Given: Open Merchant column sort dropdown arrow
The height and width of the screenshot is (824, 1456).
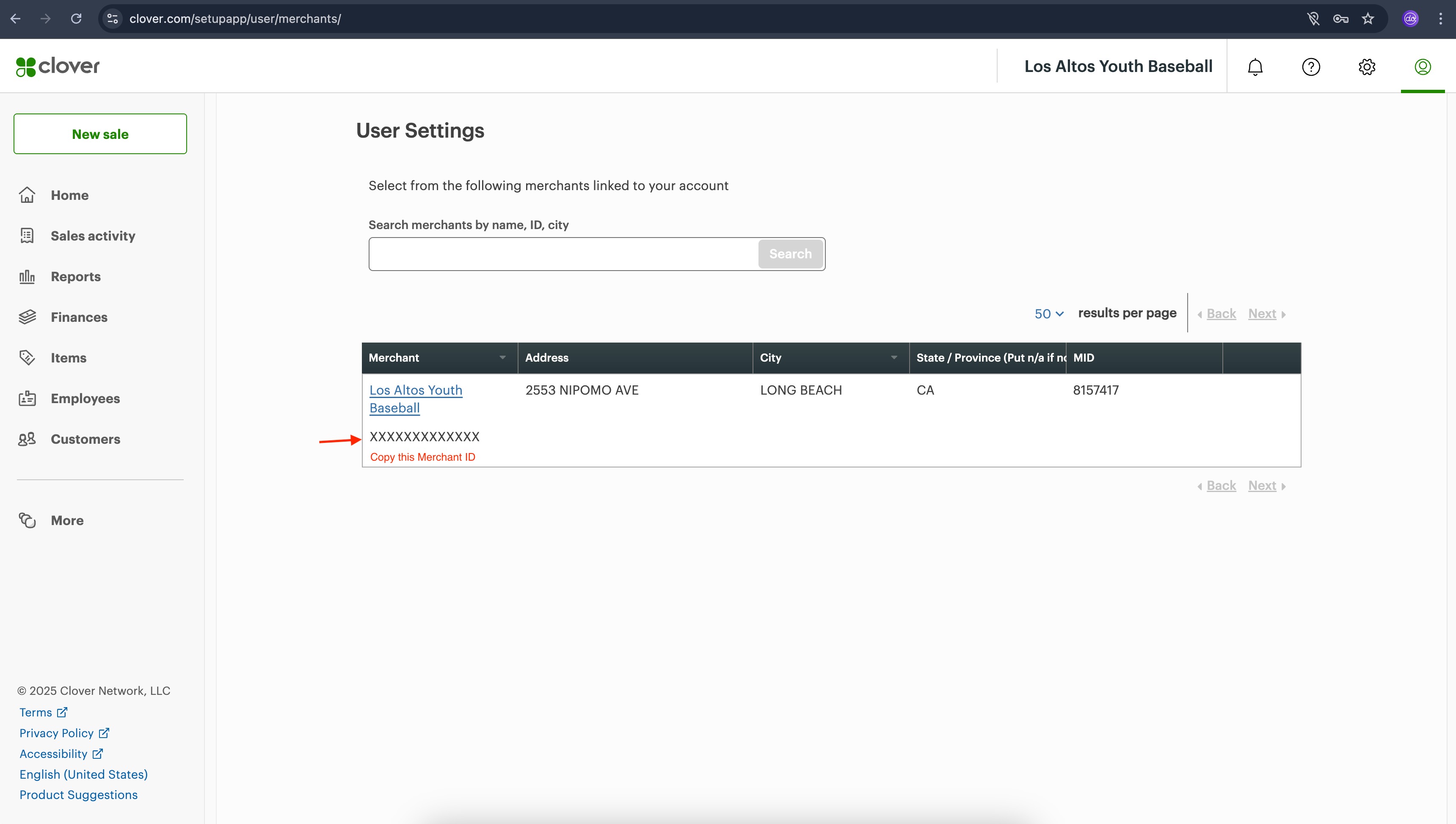Looking at the screenshot, I should click(502, 357).
